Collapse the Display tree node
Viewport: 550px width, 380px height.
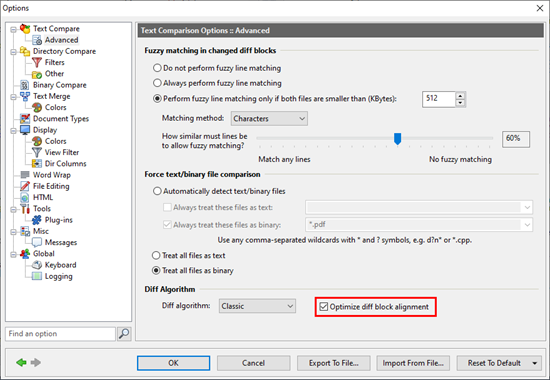tap(13, 131)
